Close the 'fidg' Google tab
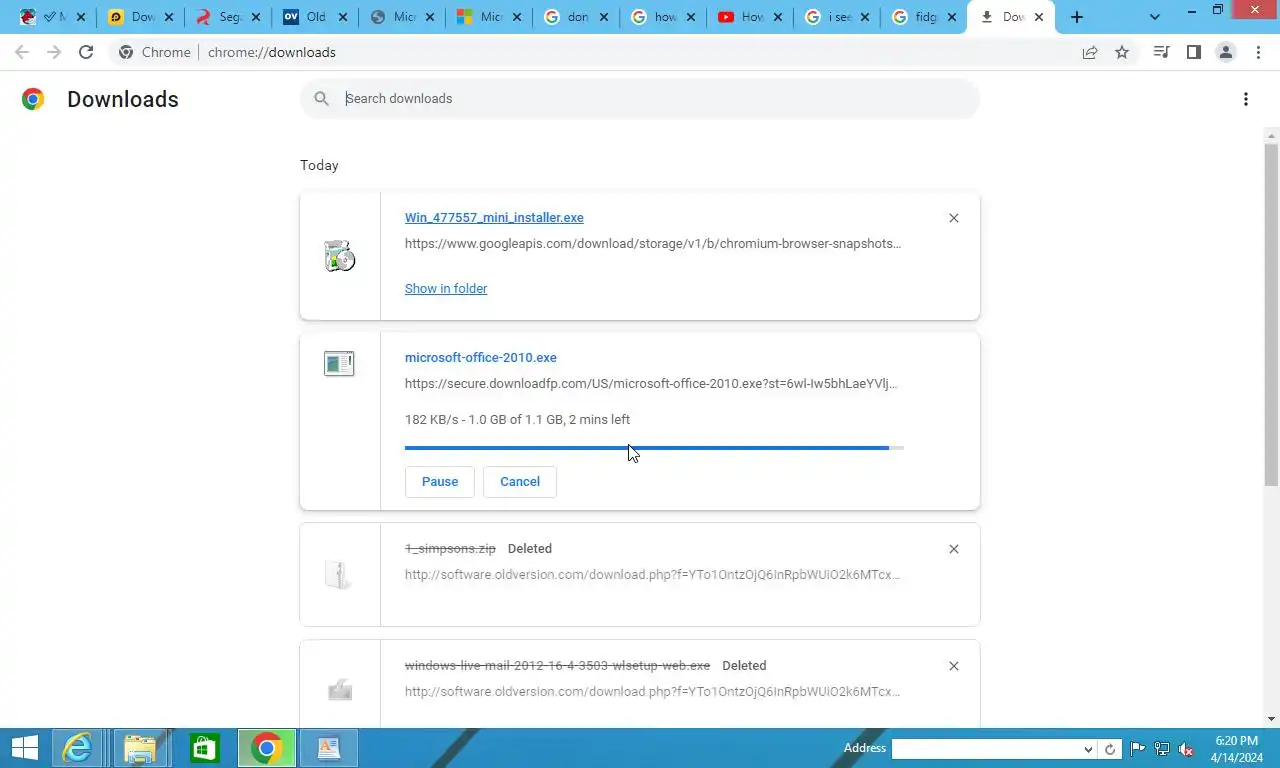The image size is (1280, 768). click(x=951, y=17)
